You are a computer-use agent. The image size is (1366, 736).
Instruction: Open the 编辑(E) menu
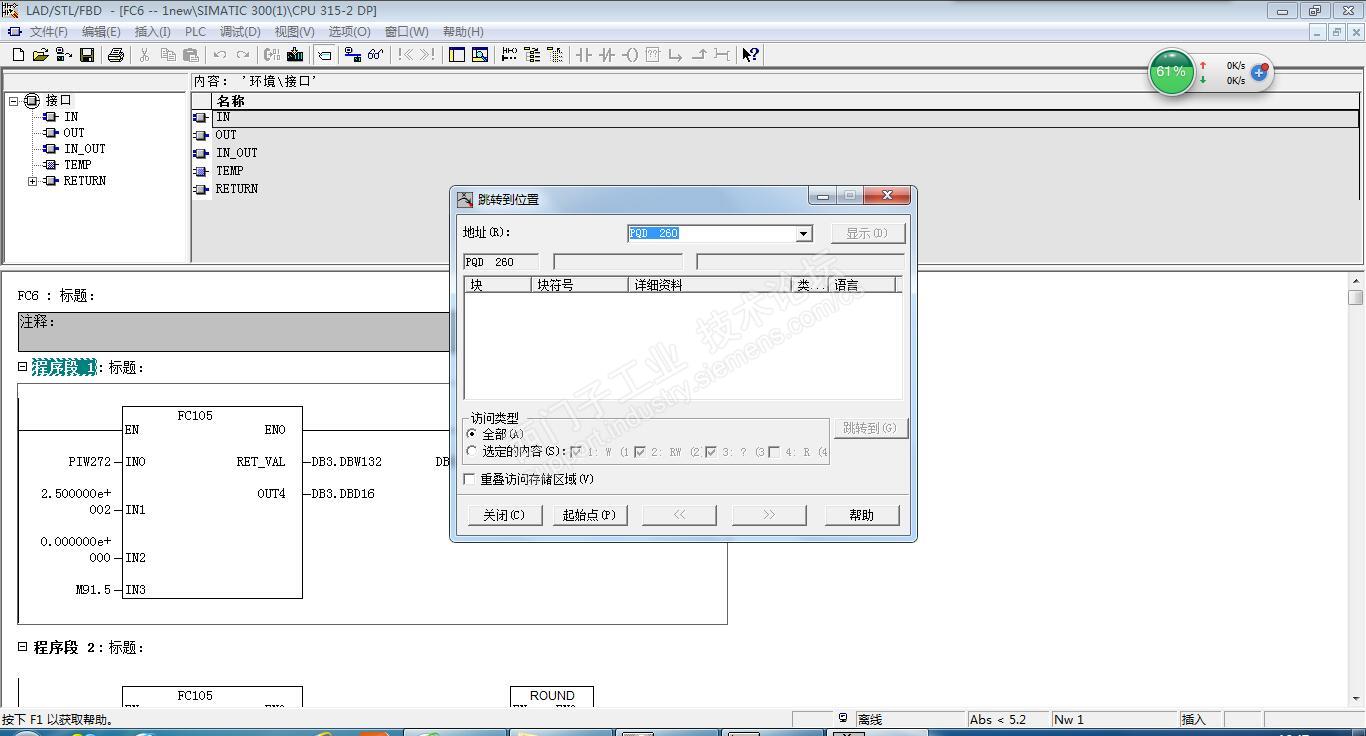(101, 32)
